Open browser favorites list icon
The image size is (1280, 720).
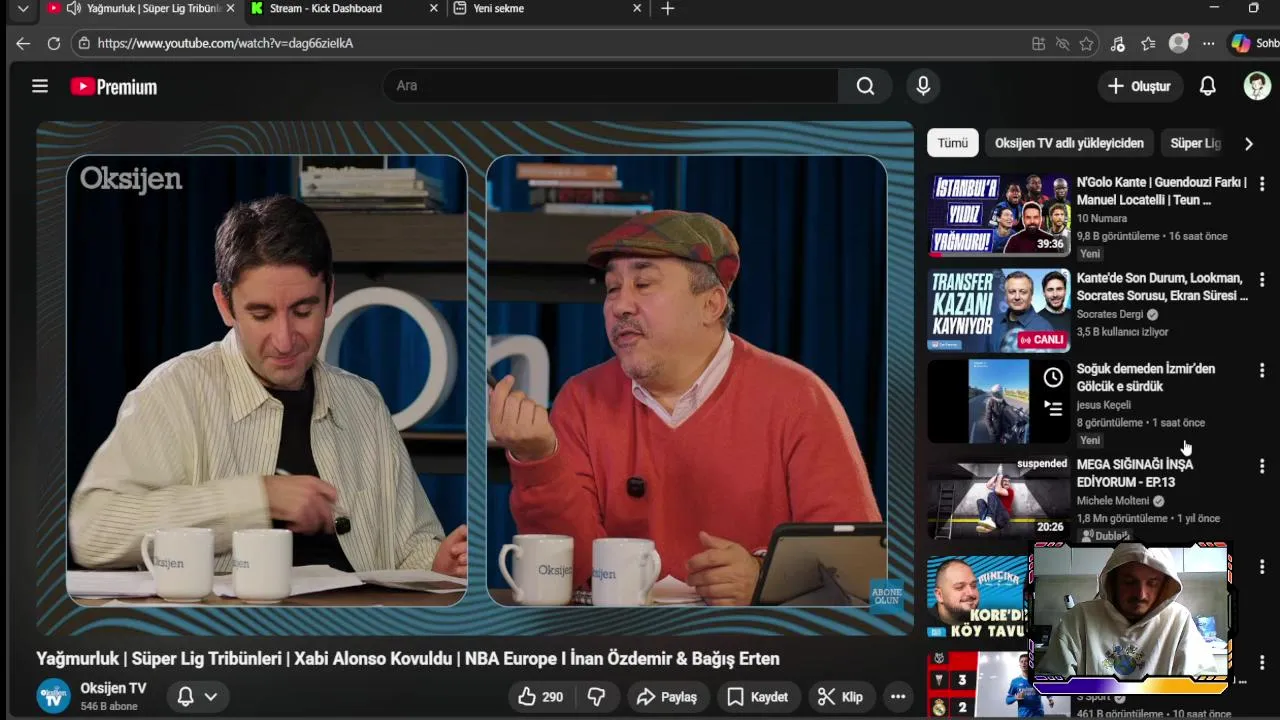click(1148, 43)
